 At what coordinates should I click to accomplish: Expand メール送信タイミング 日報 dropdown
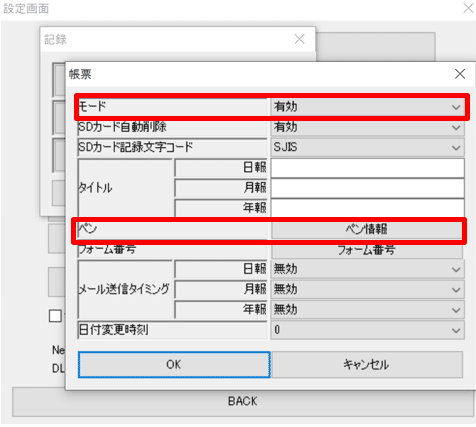click(x=367, y=269)
